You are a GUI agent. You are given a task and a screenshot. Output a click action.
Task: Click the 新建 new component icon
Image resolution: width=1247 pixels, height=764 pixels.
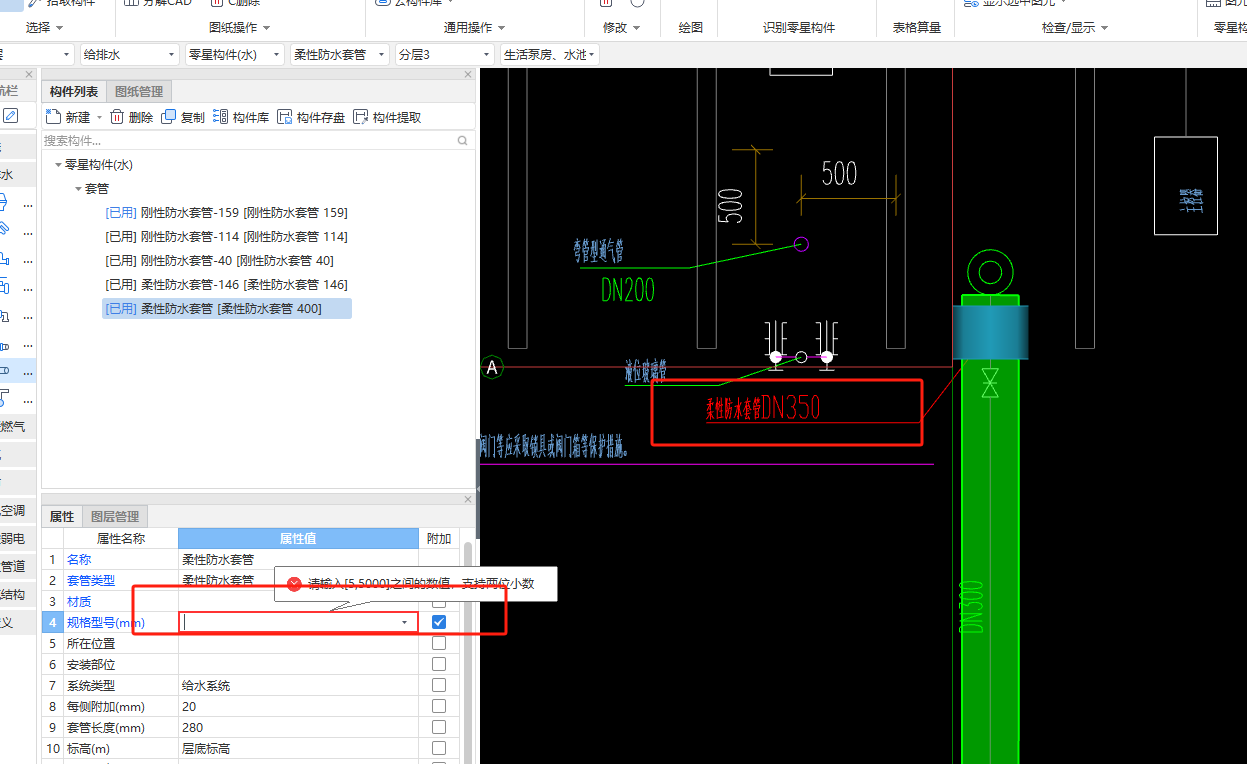click(x=54, y=117)
